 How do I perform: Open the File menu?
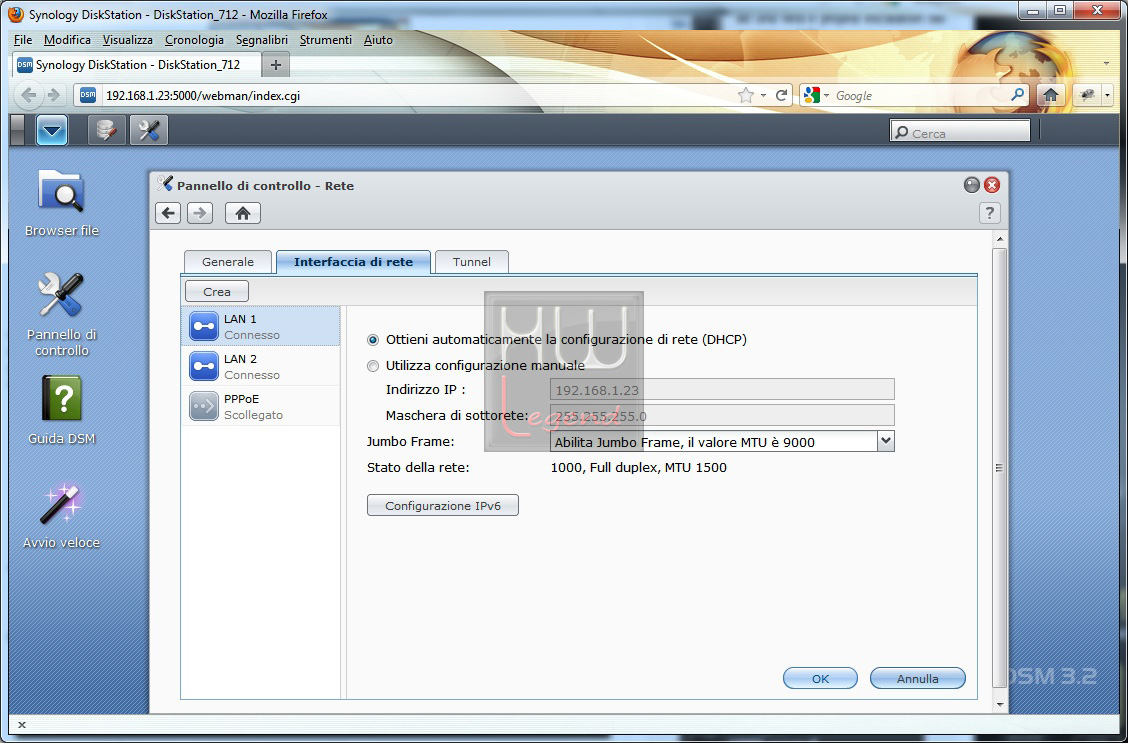coord(23,40)
